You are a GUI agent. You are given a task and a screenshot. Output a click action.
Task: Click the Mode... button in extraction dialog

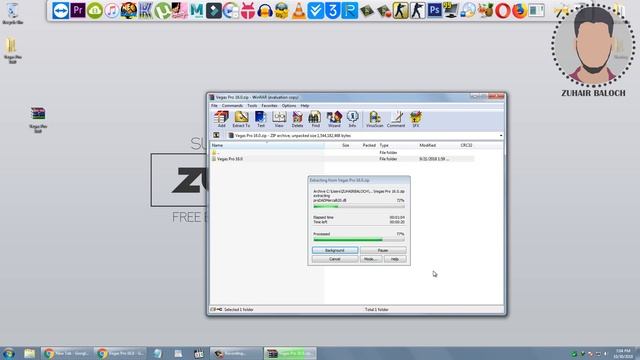click(371, 259)
